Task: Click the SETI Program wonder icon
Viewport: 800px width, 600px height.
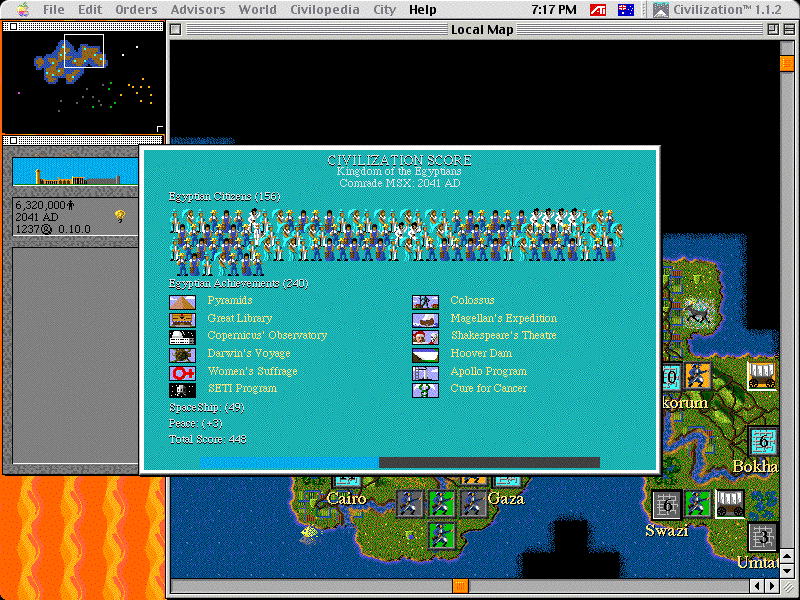Action: 182,390
